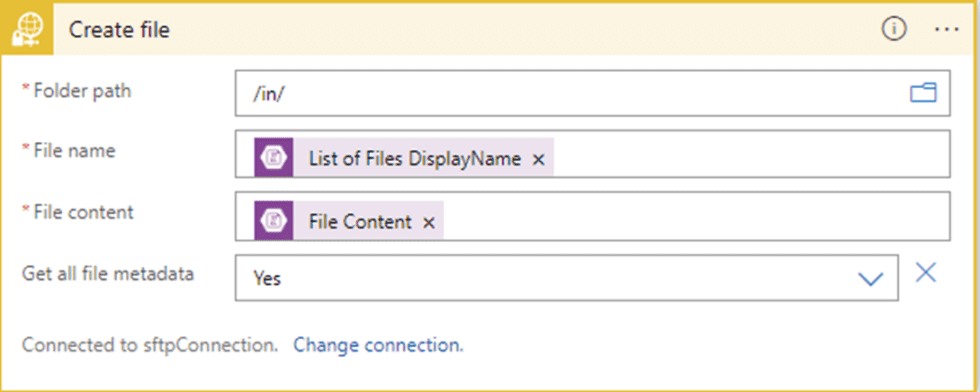Click the Connected to sftpConnection text
Image resolution: width=980 pixels, height=392 pixels.
150,345
